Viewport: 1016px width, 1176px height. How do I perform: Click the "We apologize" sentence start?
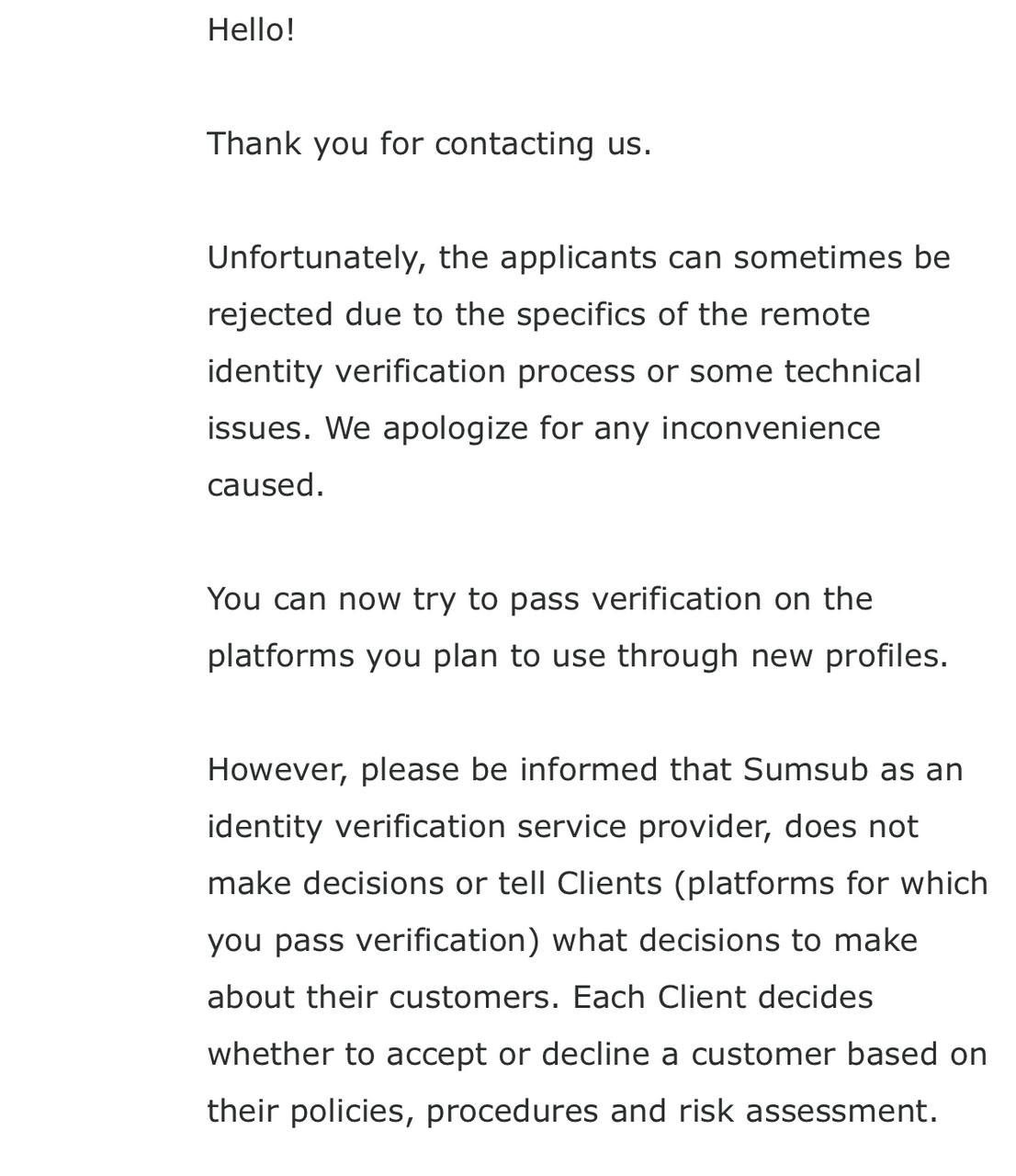pos(426,428)
